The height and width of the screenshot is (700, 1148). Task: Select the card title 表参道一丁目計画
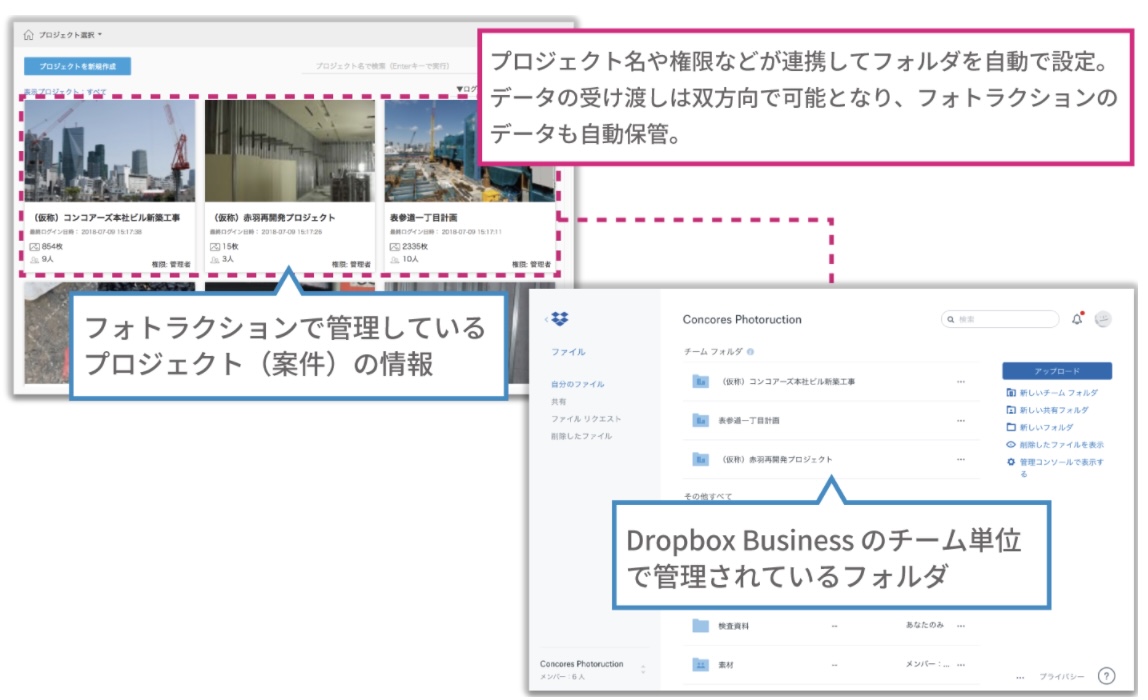pos(424,217)
